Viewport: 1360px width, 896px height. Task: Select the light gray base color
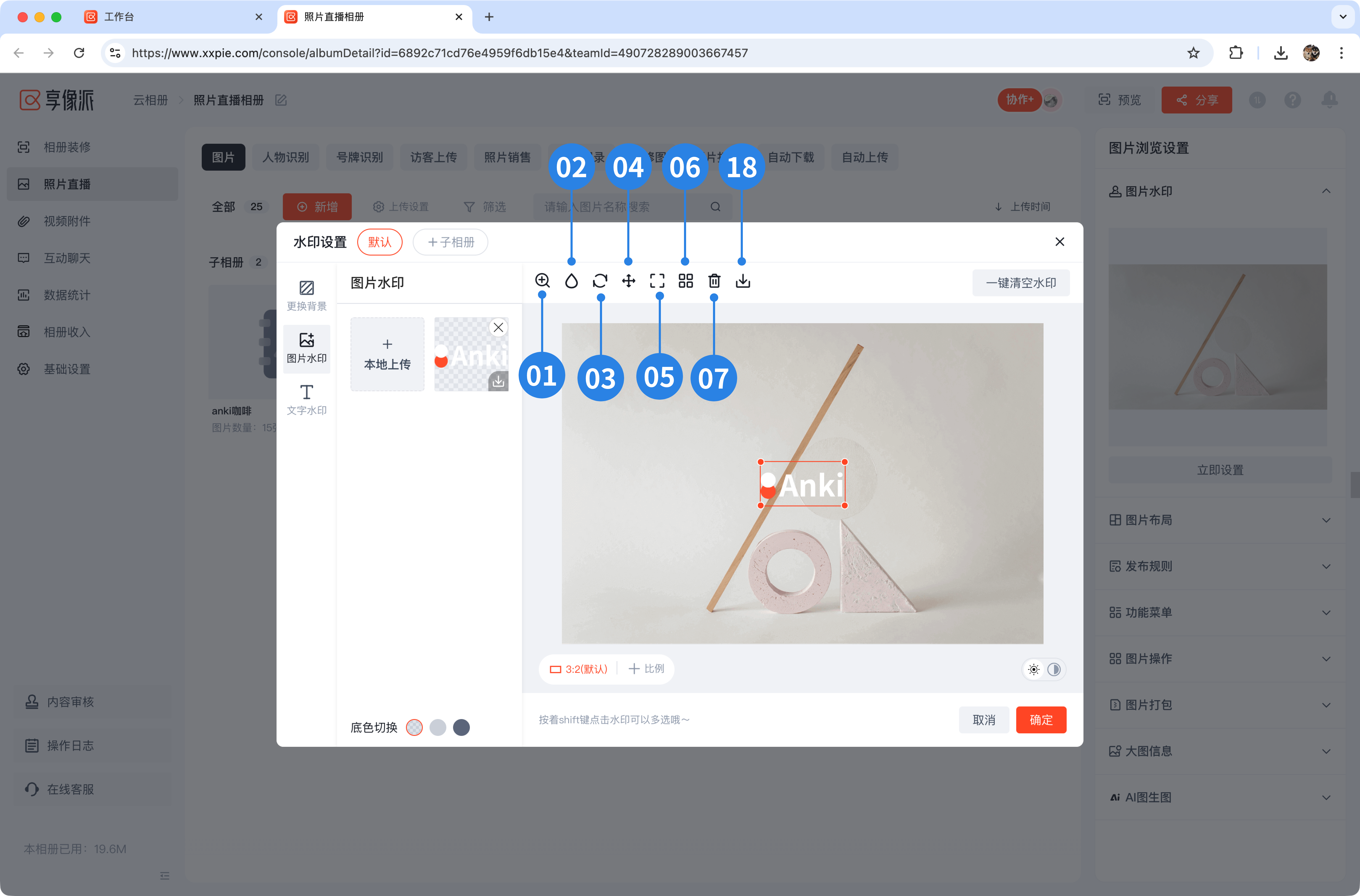[438, 727]
